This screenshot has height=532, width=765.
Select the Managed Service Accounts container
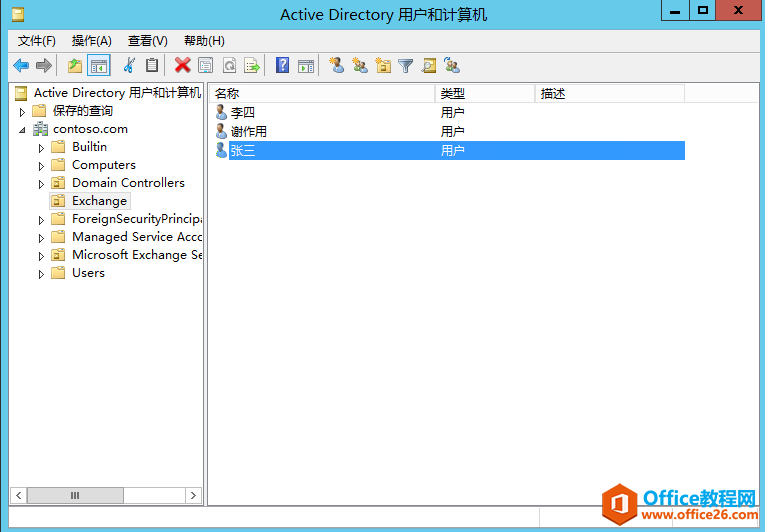point(137,237)
